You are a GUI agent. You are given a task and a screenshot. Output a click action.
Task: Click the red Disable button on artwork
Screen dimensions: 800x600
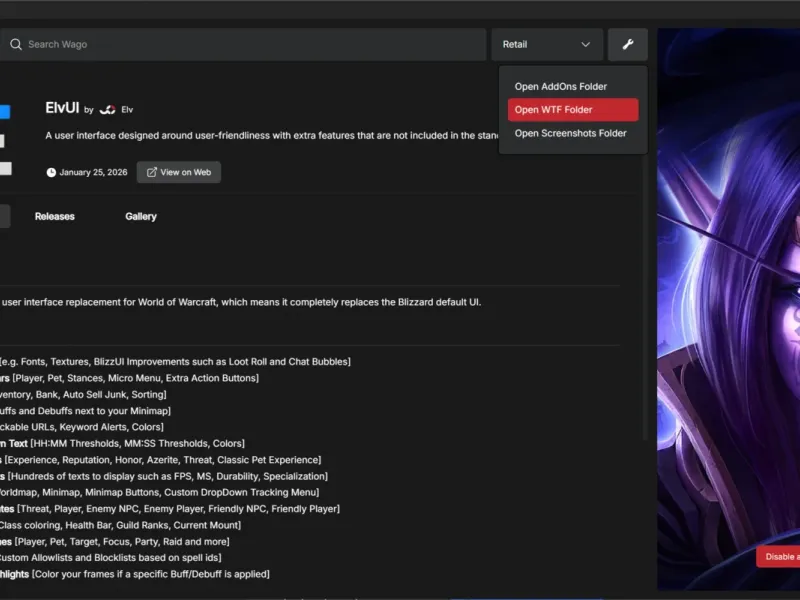click(x=779, y=557)
